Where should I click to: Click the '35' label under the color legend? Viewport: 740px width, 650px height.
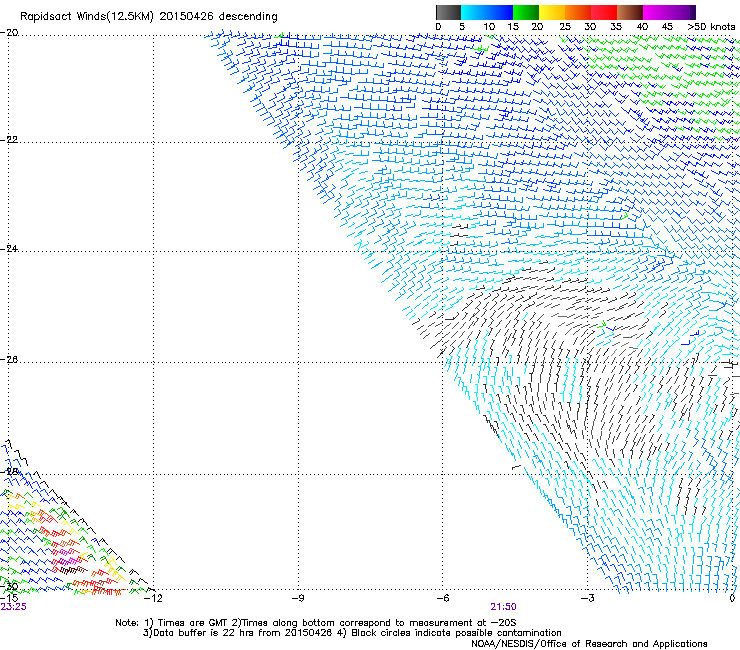616,27
